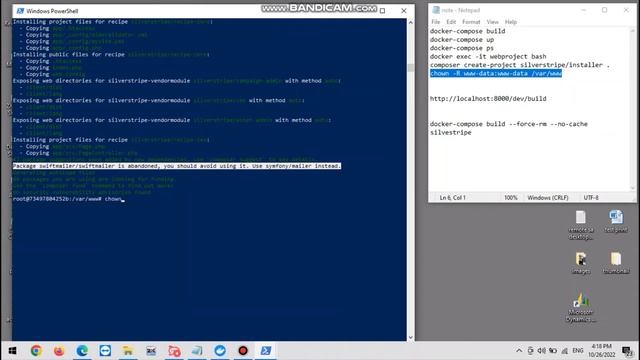This screenshot has height=360, width=640.
Task: Open Notepad View menu
Action: [492, 22]
